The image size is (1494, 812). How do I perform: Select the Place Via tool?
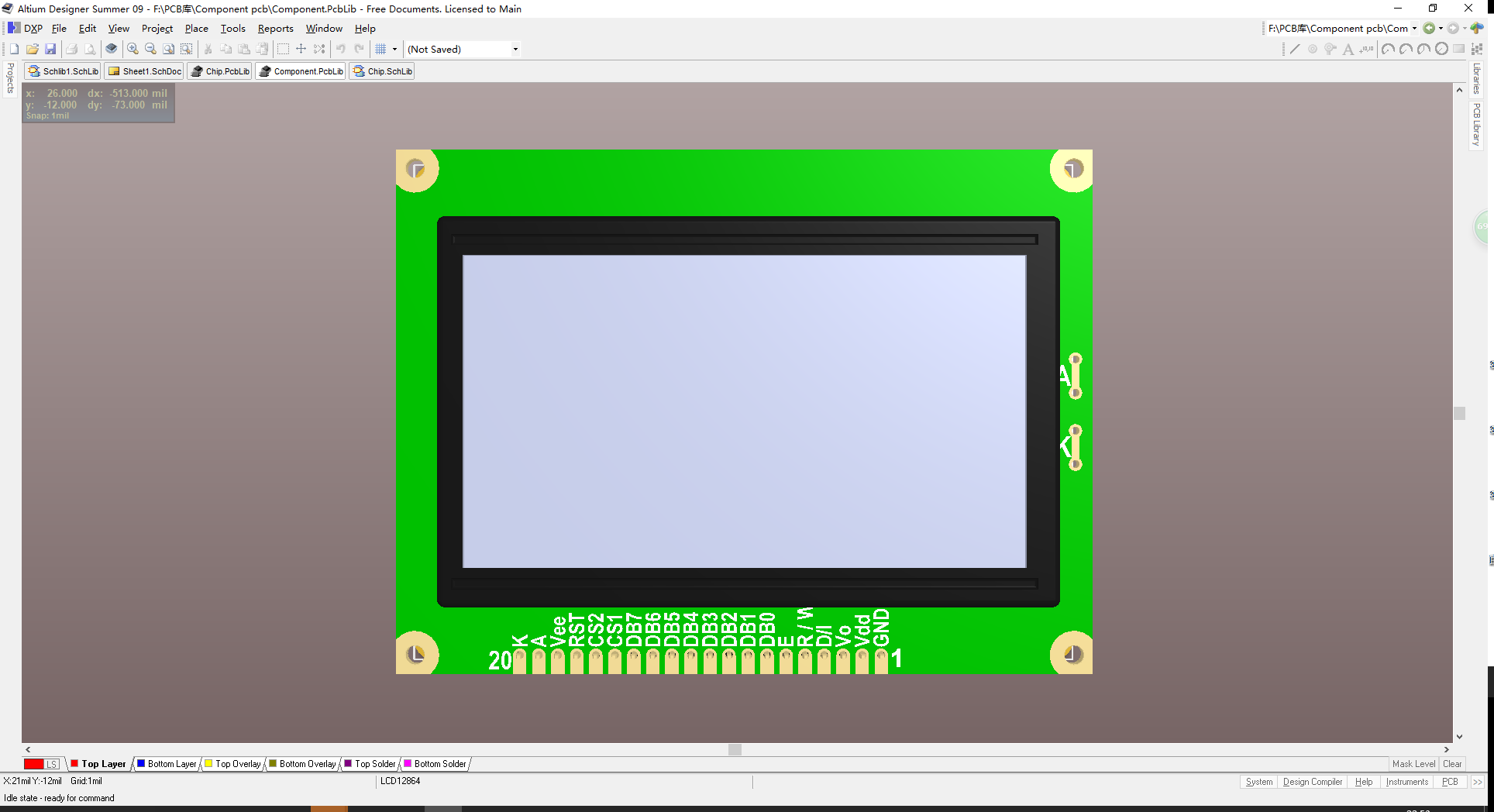pos(1330,49)
